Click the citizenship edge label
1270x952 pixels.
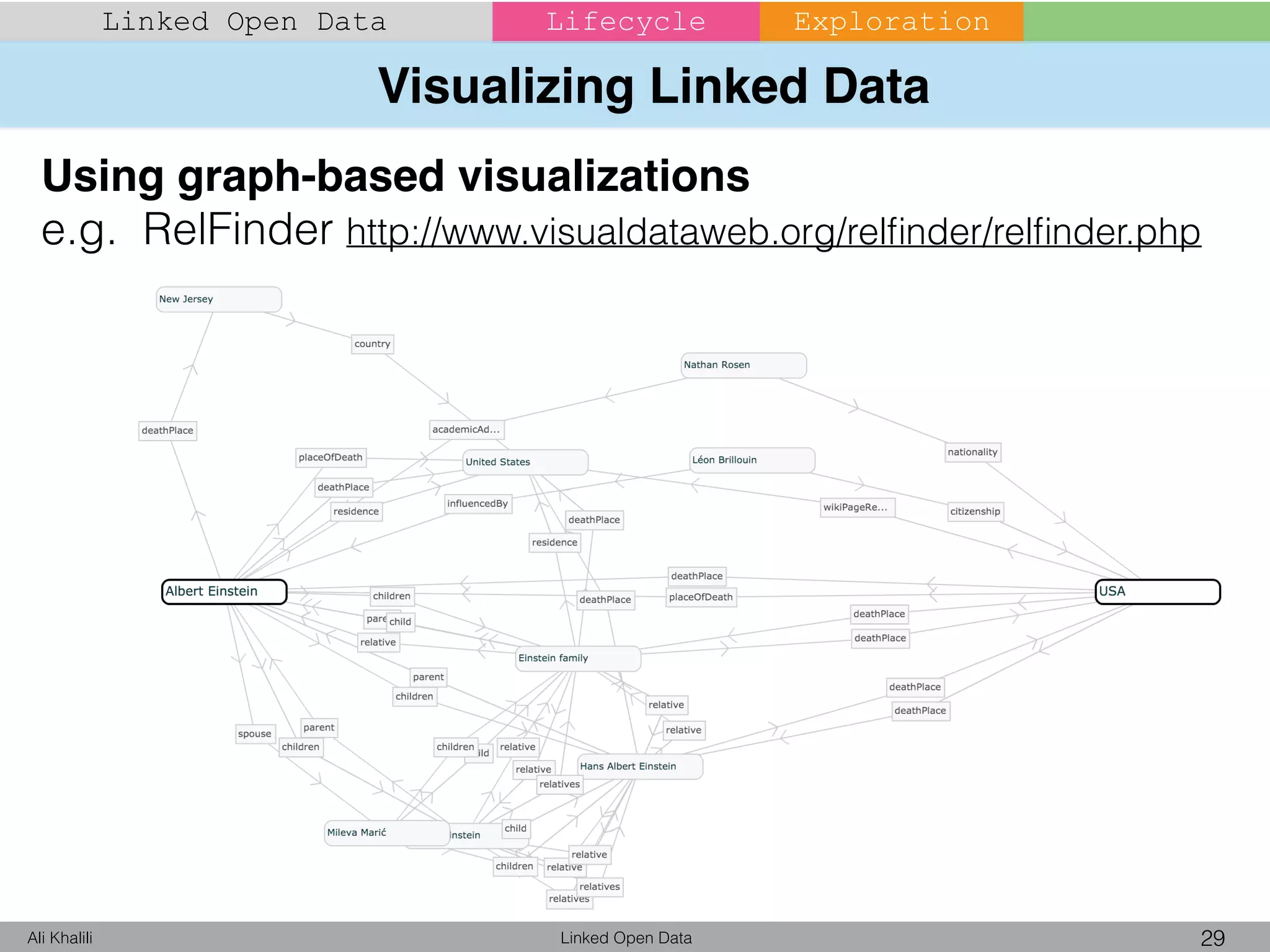pyautogui.click(x=975, y=511)
